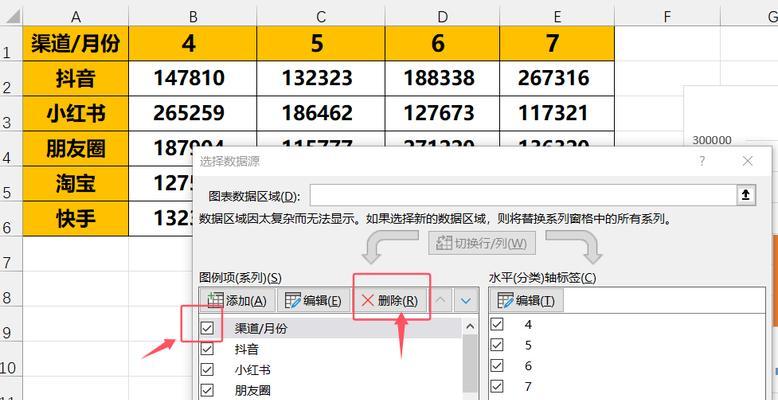Focus the chart data range (图表数据区域) input field
Image resolution: width=778 pixels, height=400 pixels.
click(523, 196)
